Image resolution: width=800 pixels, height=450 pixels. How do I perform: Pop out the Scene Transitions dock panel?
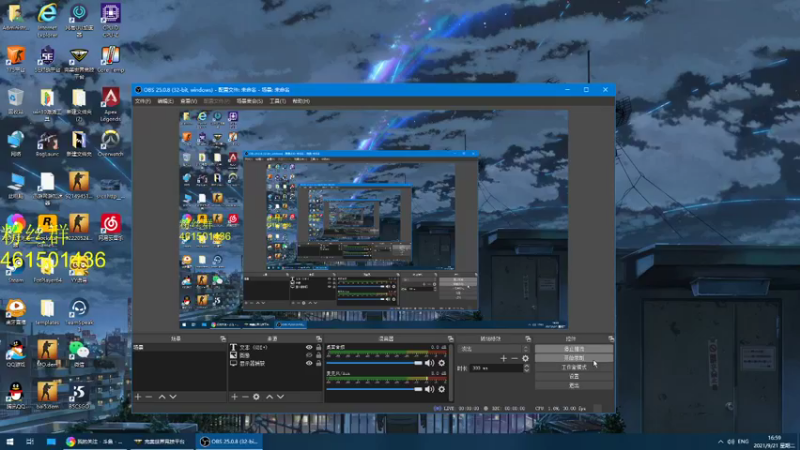click(528, 339)
